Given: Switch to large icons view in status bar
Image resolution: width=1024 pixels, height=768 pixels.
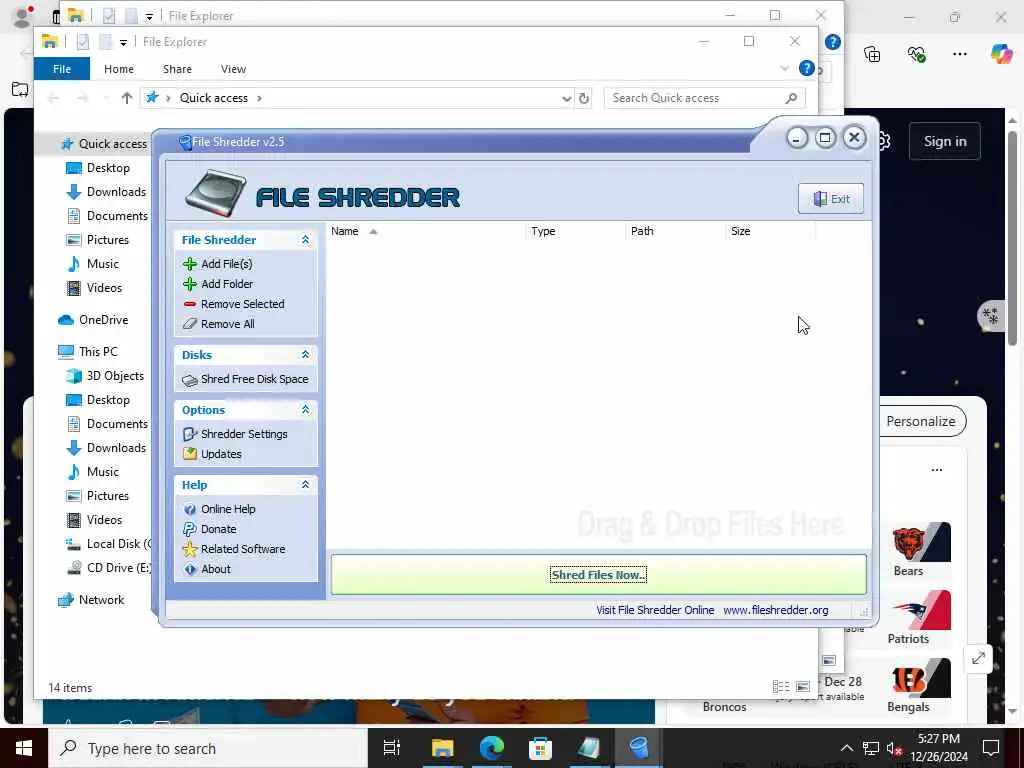Looking at the screenshot, I should [x=803, y=686].
